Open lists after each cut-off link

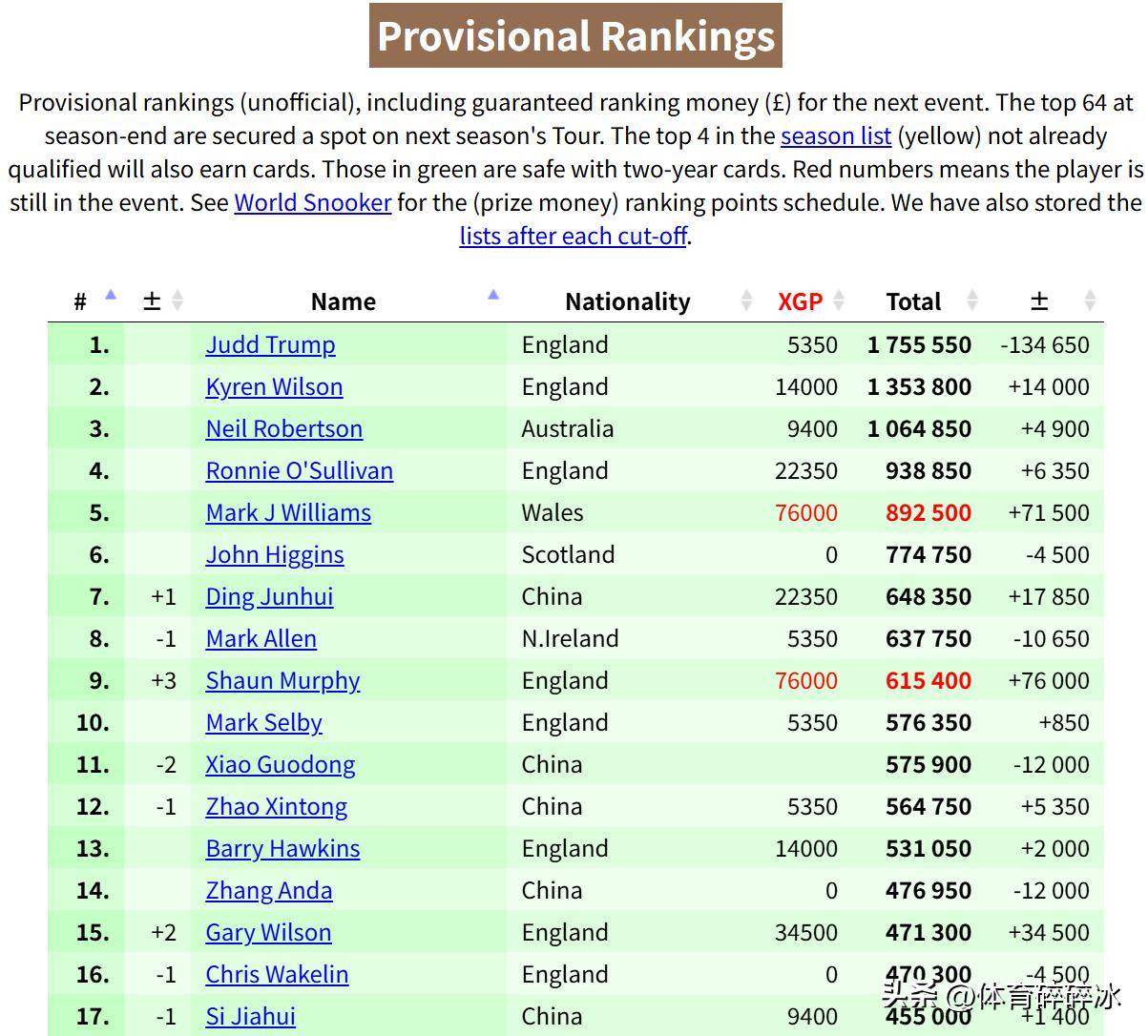coord(573,237)
